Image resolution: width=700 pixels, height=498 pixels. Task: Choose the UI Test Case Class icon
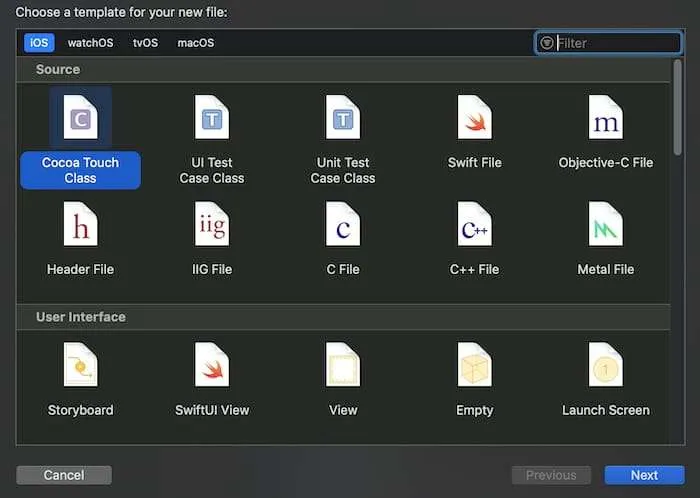pos(212,117)
